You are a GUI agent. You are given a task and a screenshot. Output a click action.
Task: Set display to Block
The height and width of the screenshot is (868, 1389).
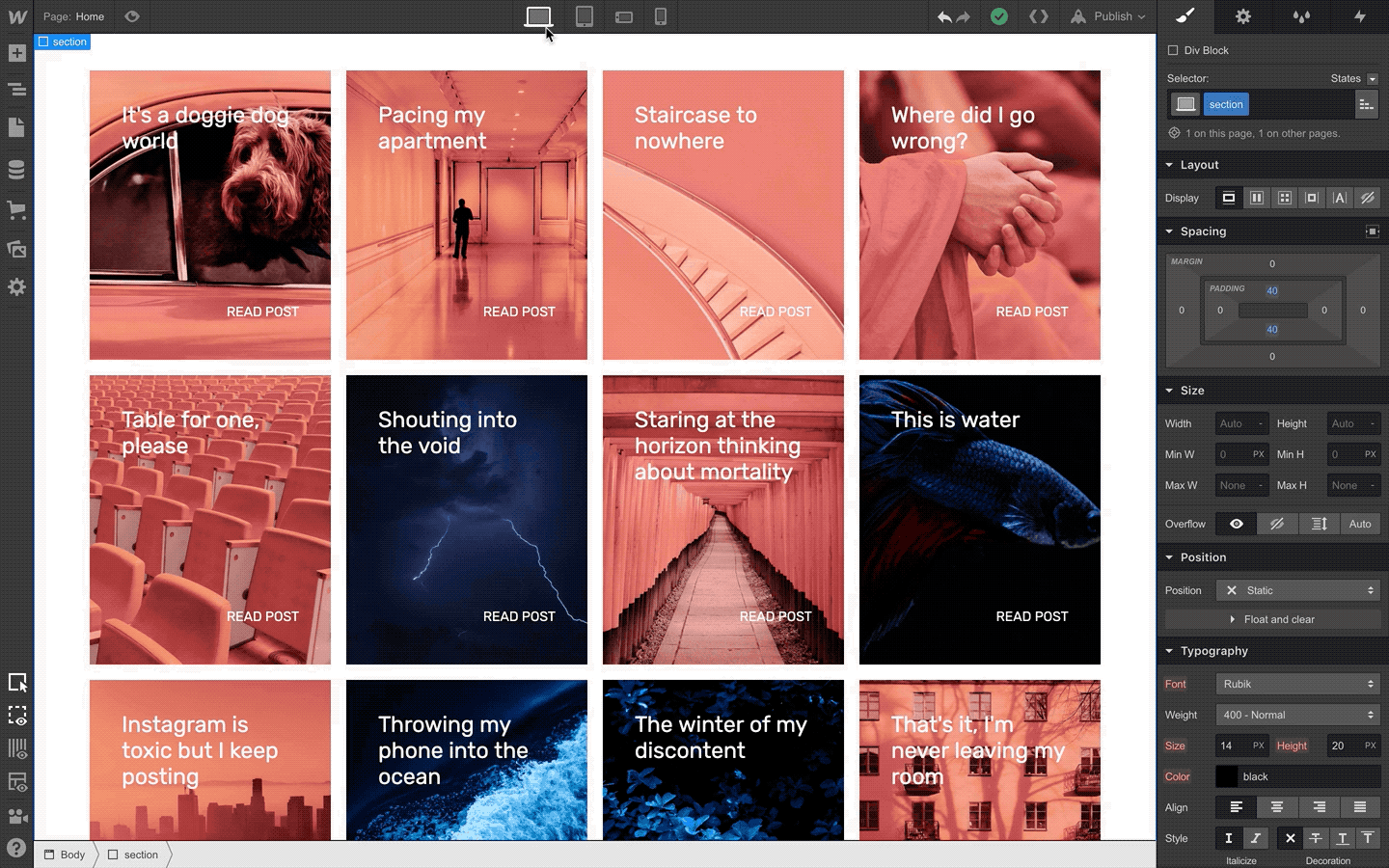tap(1229, 198)
